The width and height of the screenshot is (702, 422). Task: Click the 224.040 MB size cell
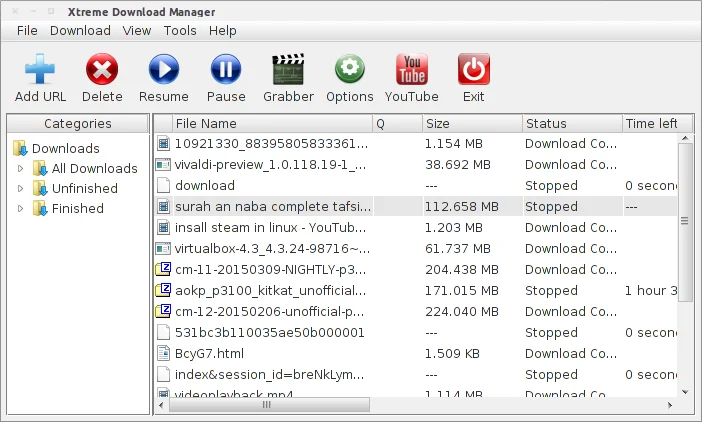pos(462,311)
